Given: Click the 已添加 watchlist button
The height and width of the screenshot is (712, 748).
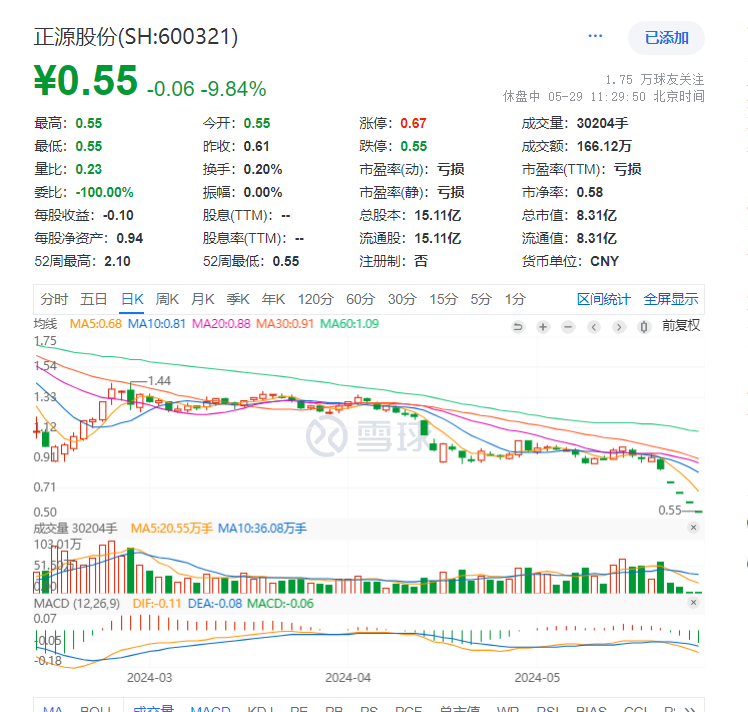Looking at the screenshot, I should coord(666,38).
